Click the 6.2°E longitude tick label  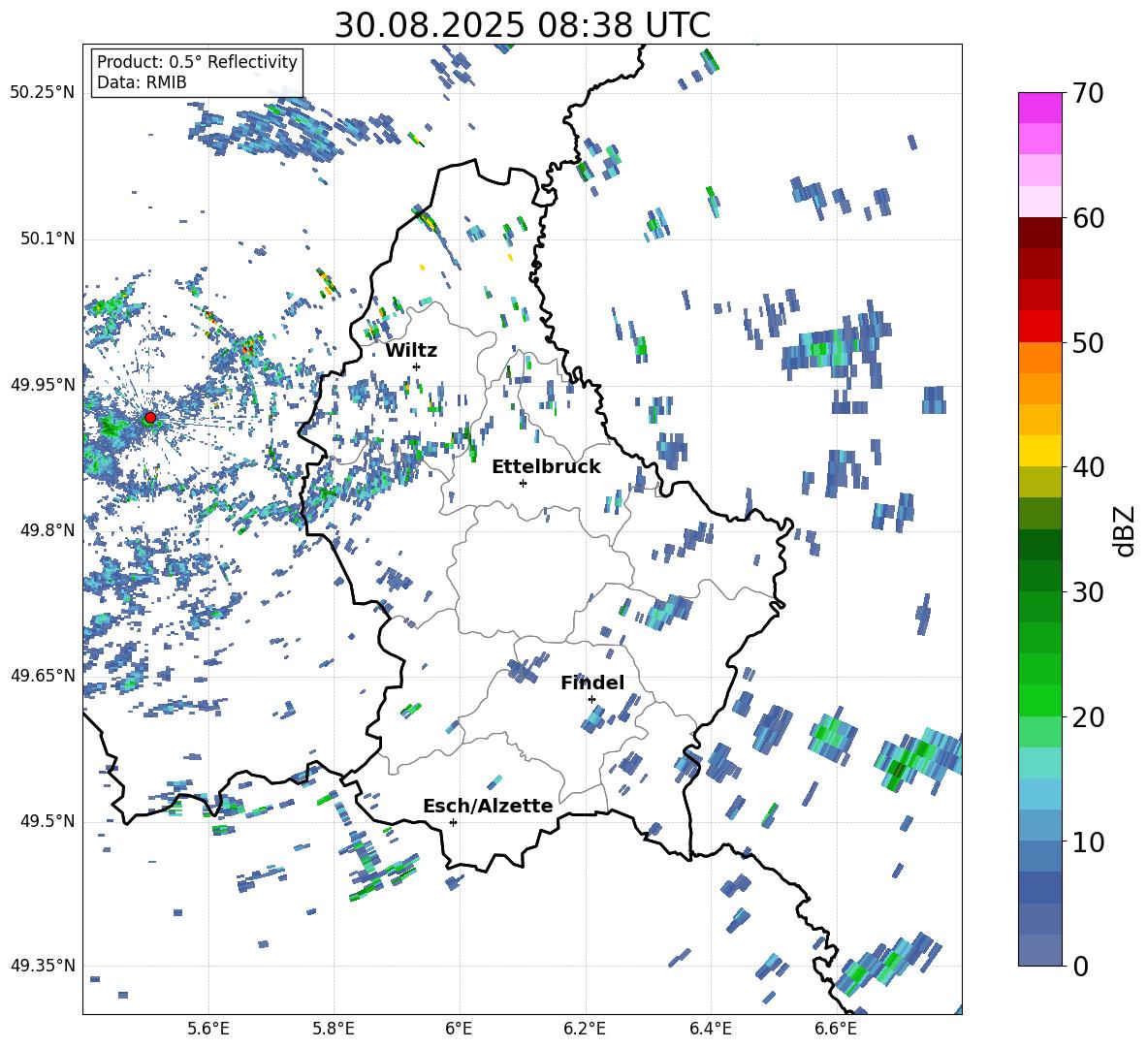coord(585,1029)
